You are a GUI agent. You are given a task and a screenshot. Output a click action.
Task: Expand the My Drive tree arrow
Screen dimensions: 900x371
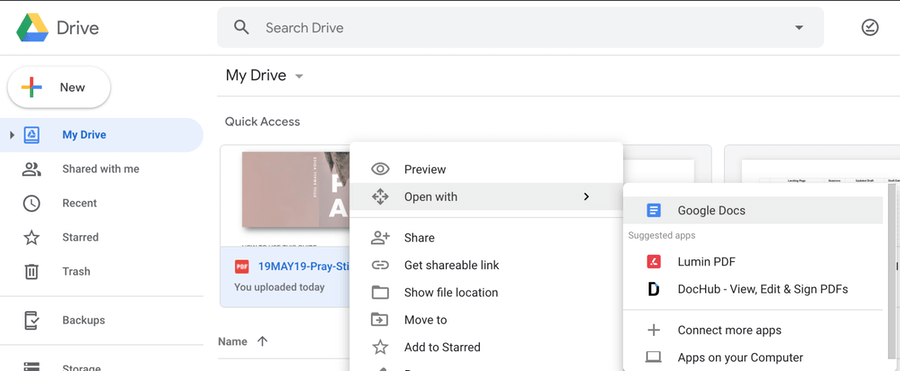(x=12, y=135)
